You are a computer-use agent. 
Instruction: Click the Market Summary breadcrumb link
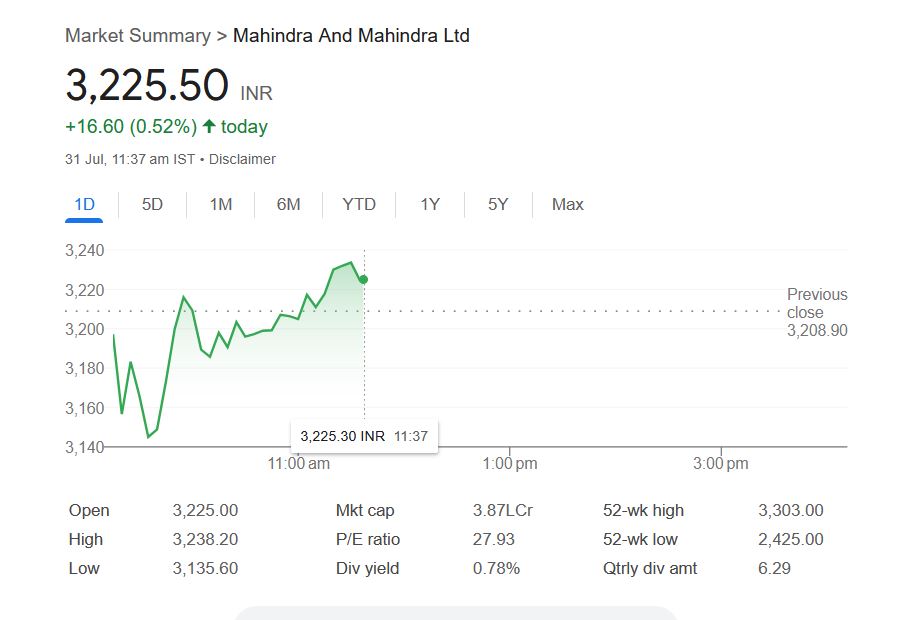(137, 36)
